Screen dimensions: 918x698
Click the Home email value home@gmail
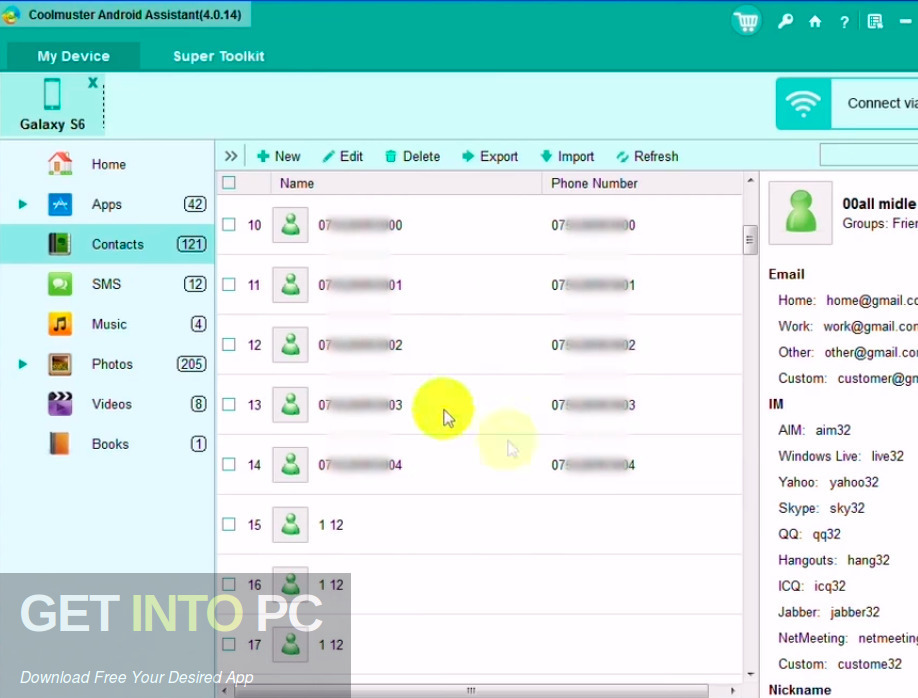872,300
